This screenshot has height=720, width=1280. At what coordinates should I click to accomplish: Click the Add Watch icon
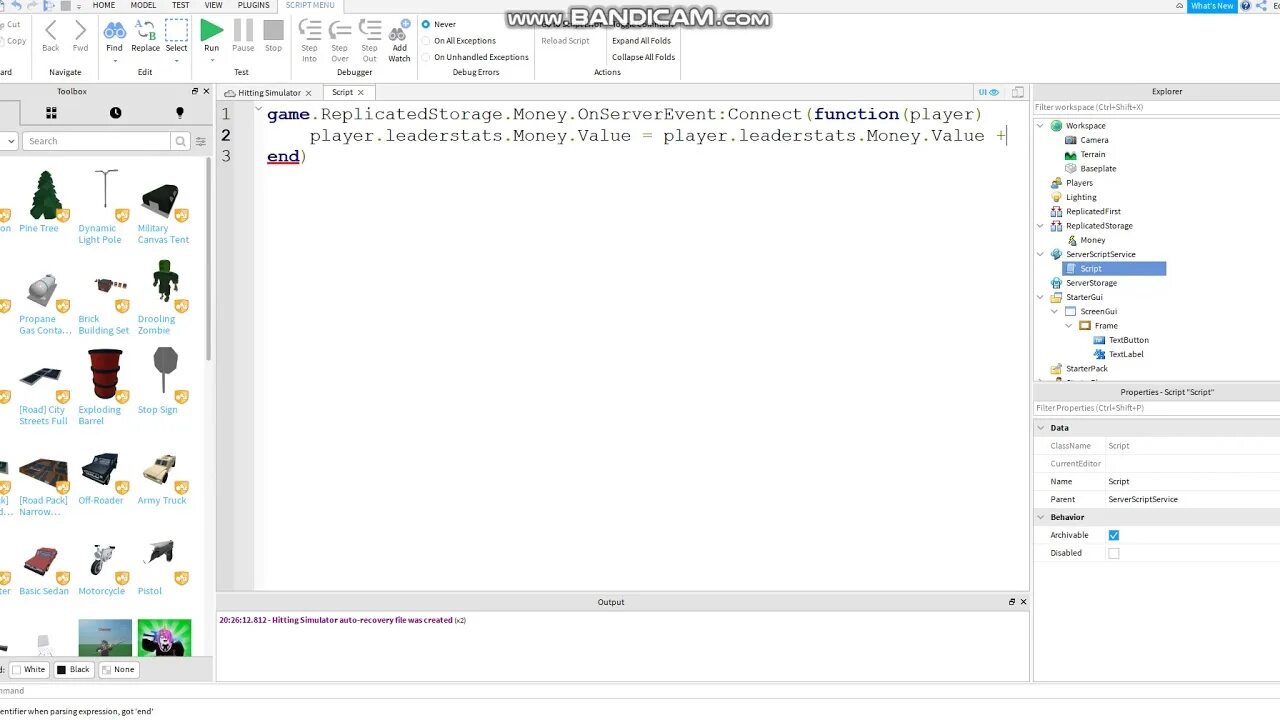pos(399,30)
